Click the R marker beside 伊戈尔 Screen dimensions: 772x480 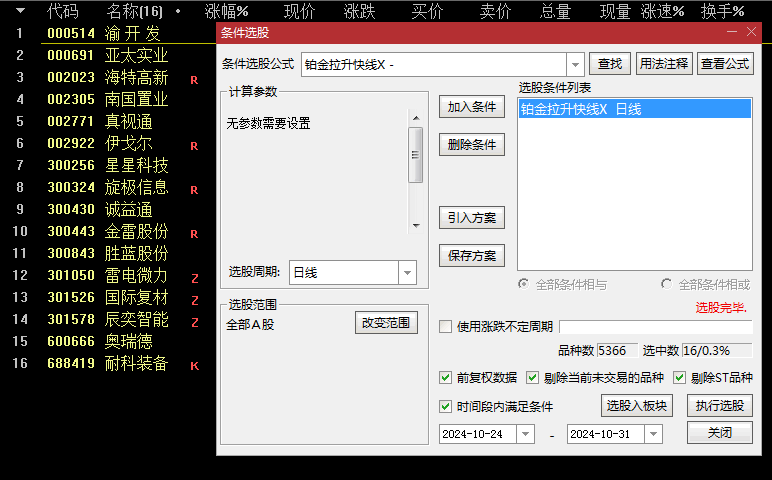pyautogui.click(x=194, y=146)
